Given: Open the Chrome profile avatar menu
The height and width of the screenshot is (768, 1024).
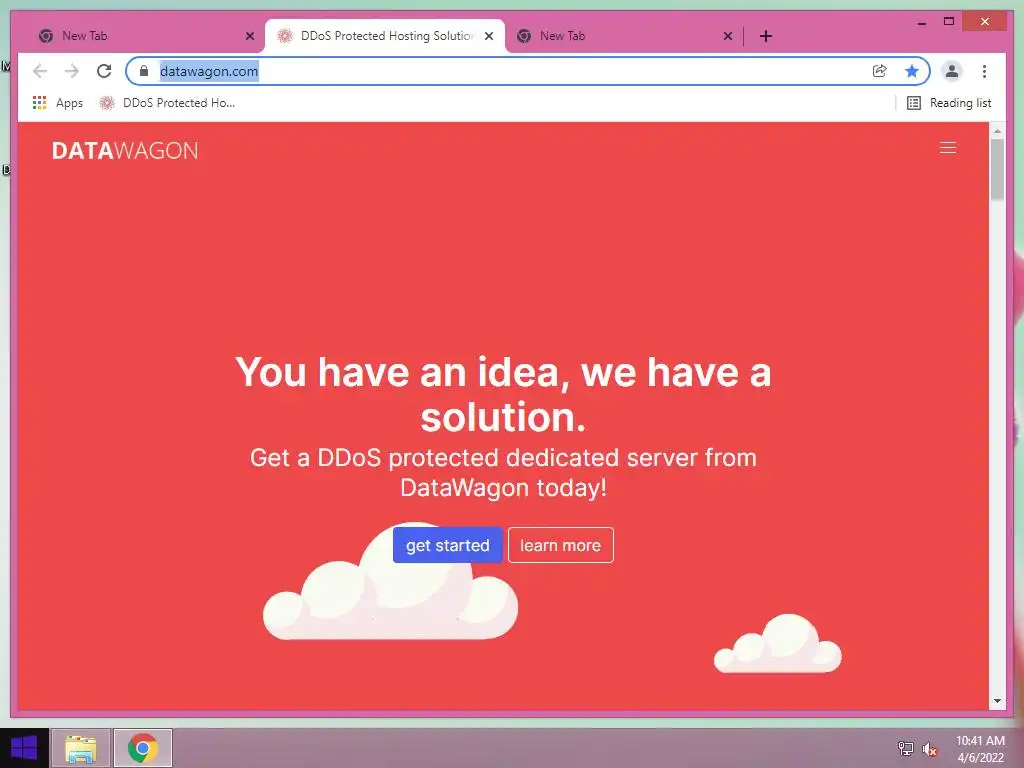Looking at the screenshot, I should [952, 71].
